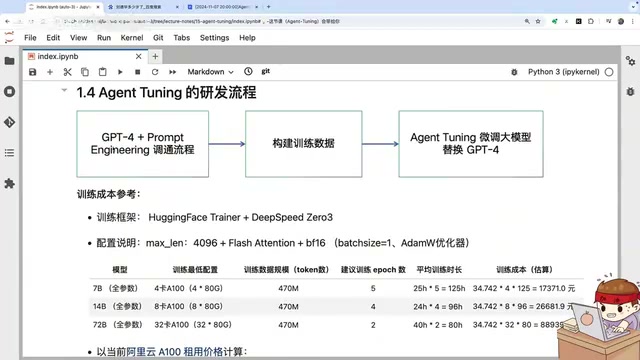Image resolution: width=640 pixels, height=360 pixels.
Task: Open the Edit menu
Action: pyautogui.click(x=53, y=38)
